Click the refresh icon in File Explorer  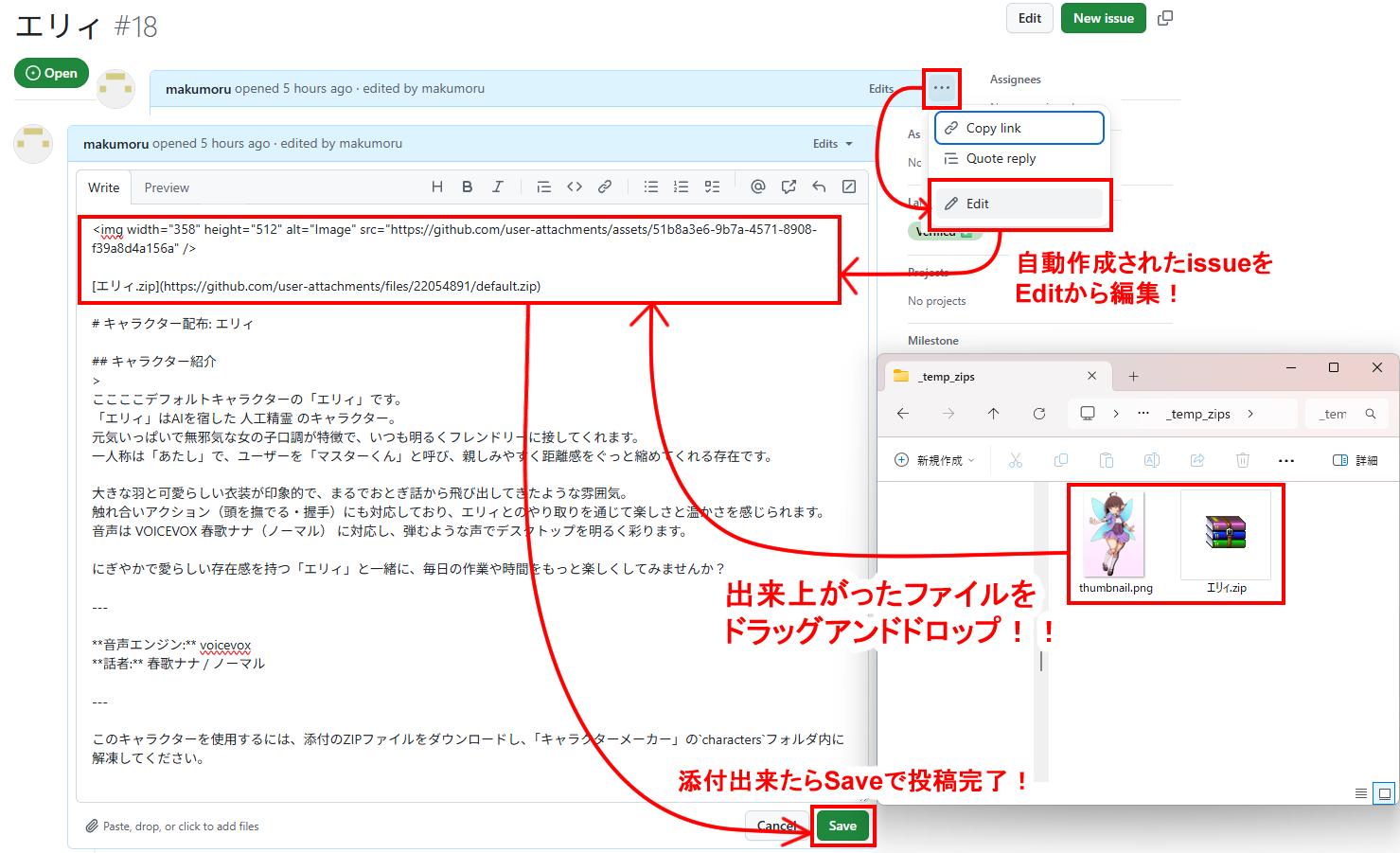point(1038,414)
